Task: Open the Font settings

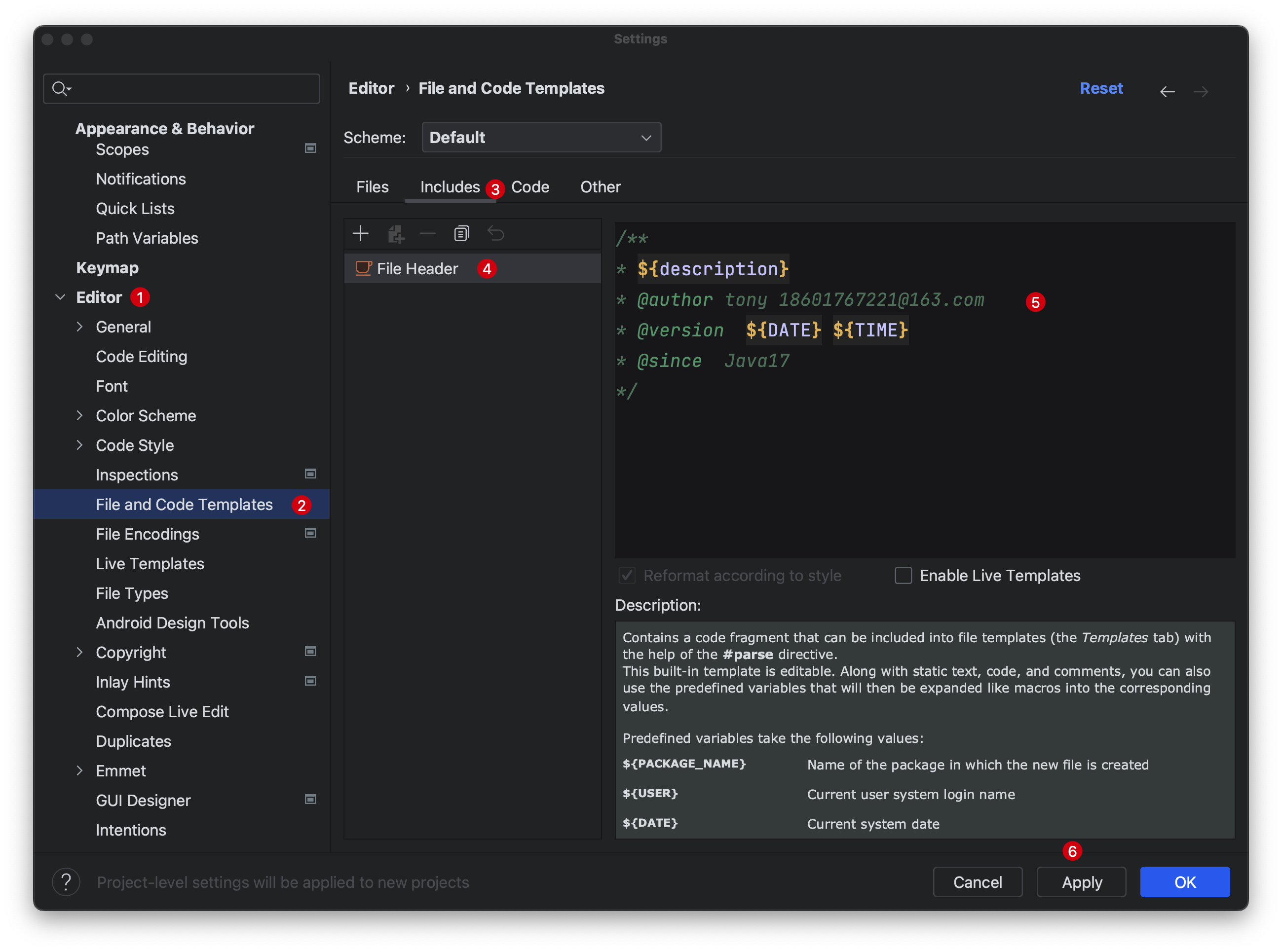Action: pyautogui.click(x=112, y=386)
